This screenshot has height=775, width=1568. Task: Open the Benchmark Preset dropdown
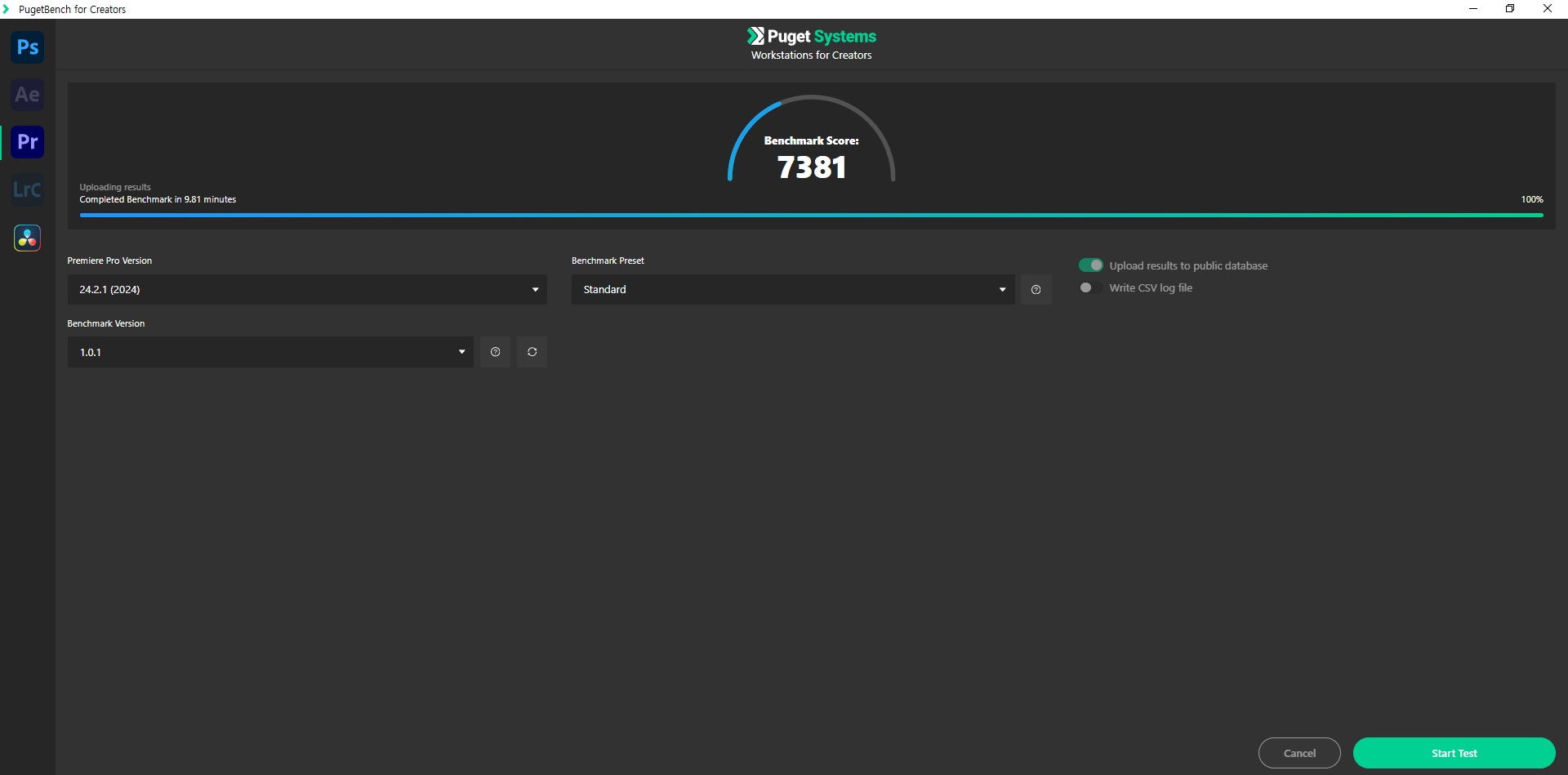793,289
